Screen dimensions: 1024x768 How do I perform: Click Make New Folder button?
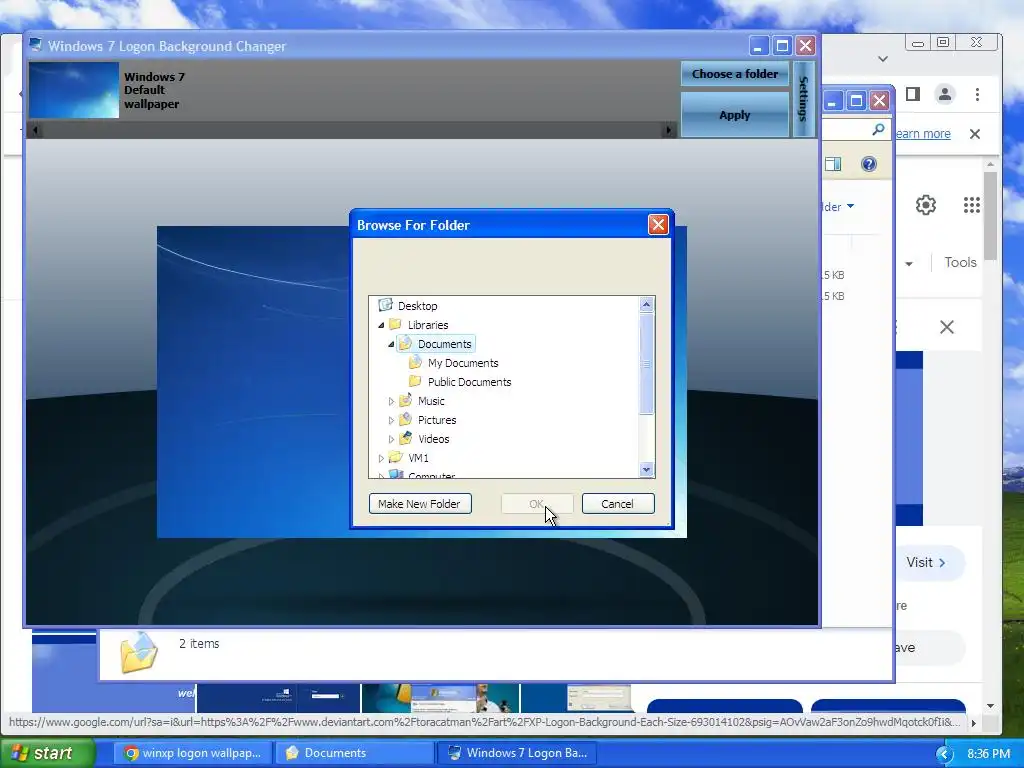click(420, 504)
